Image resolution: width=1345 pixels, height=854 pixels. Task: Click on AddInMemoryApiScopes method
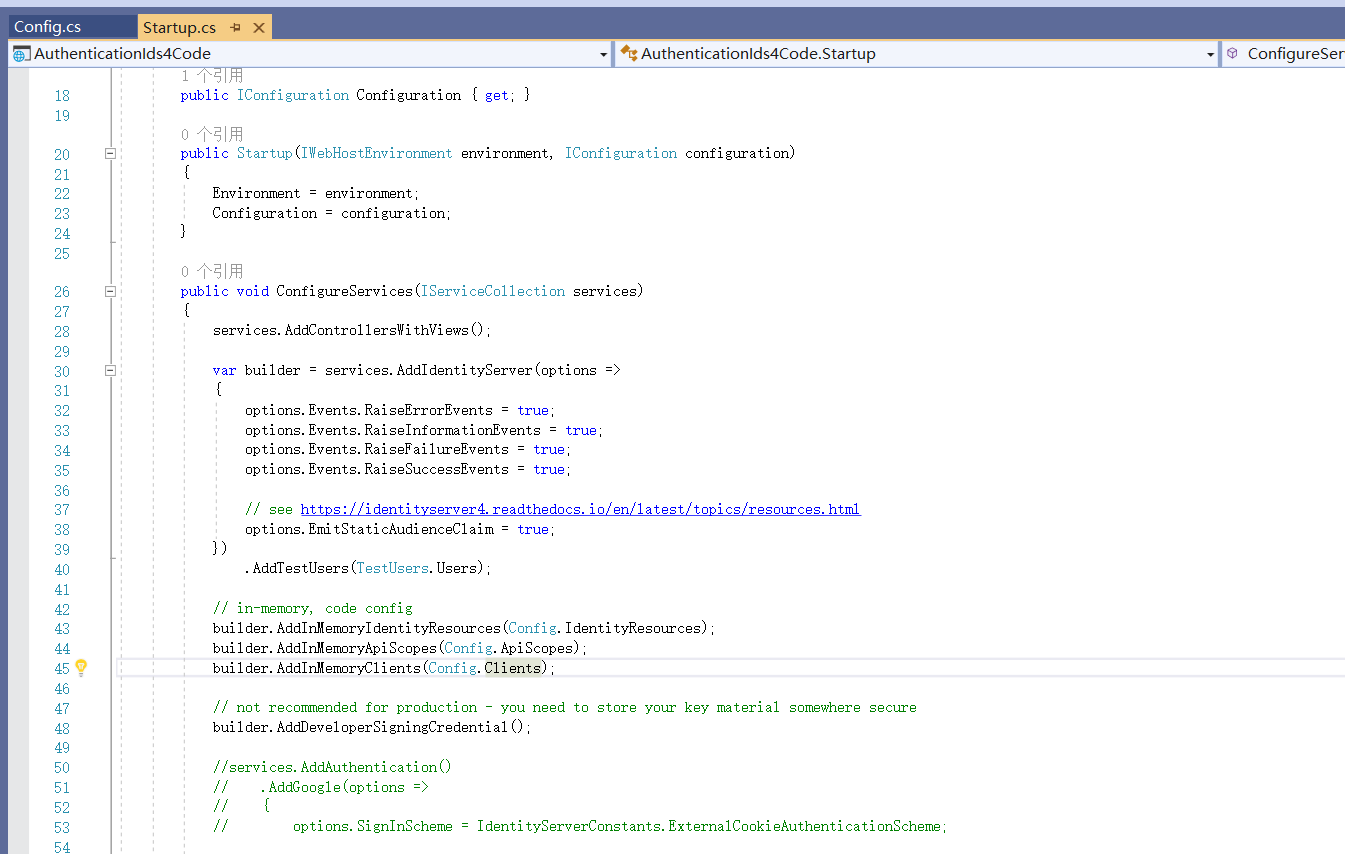[356, 648]
